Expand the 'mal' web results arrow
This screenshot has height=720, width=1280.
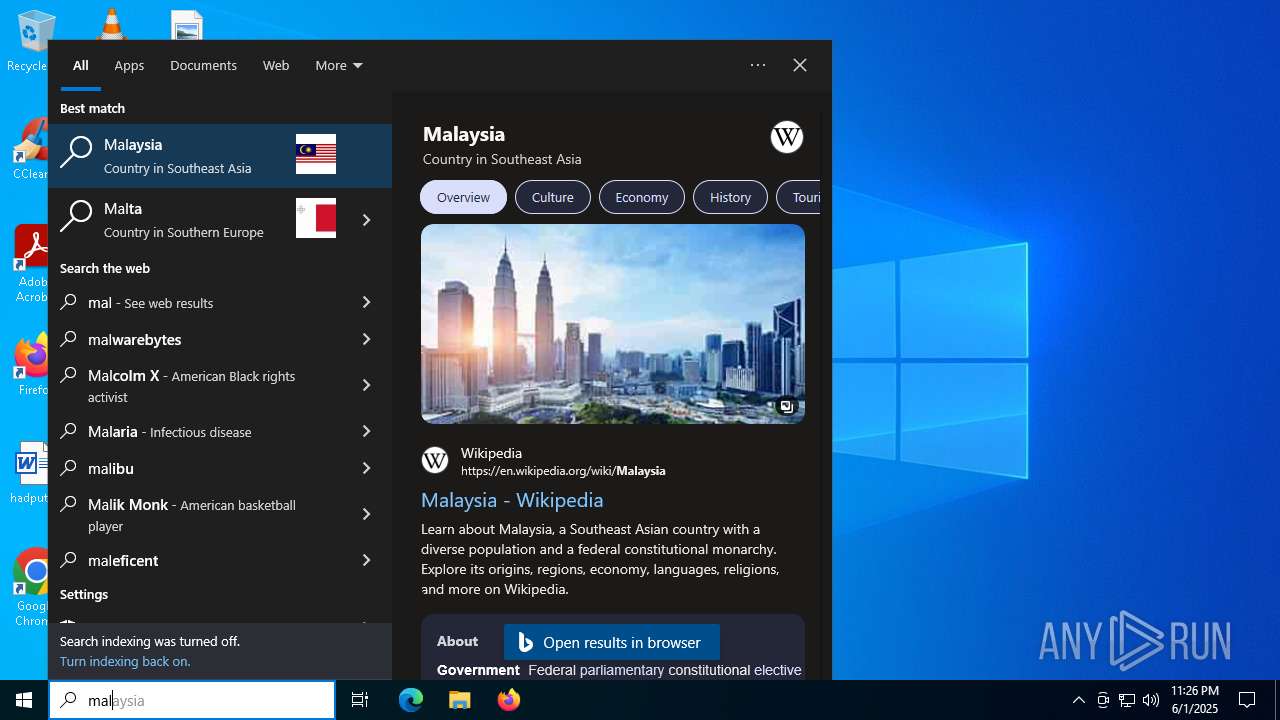366,302
